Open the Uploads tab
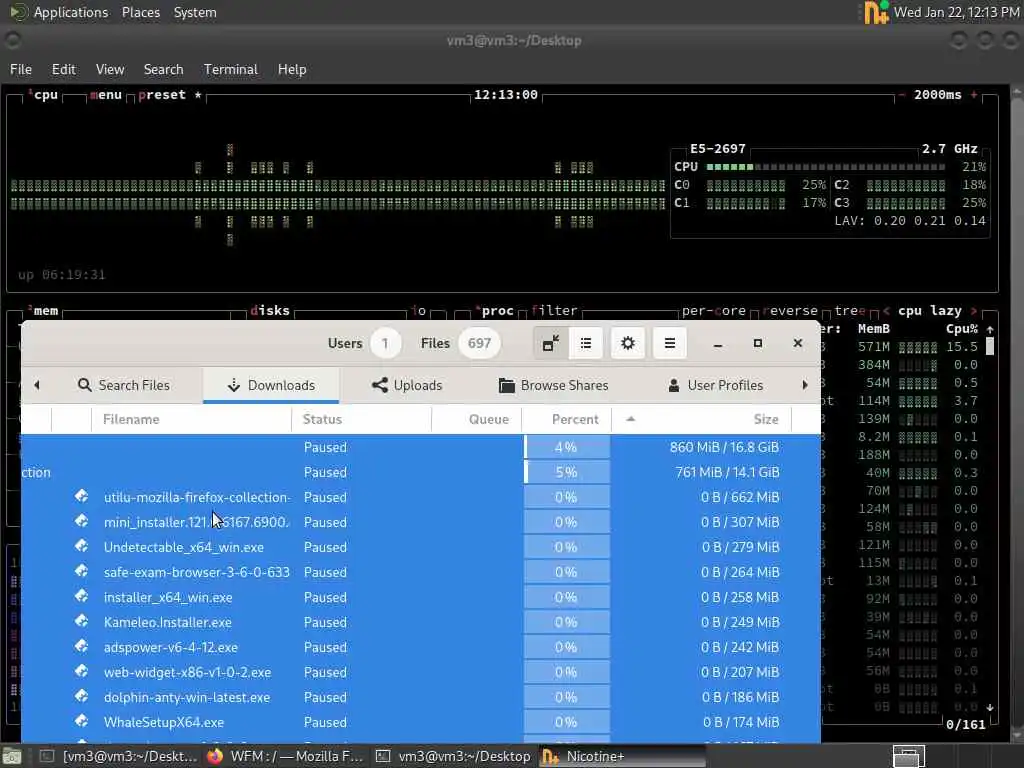The image size is (1024, 768). point(407,385)
